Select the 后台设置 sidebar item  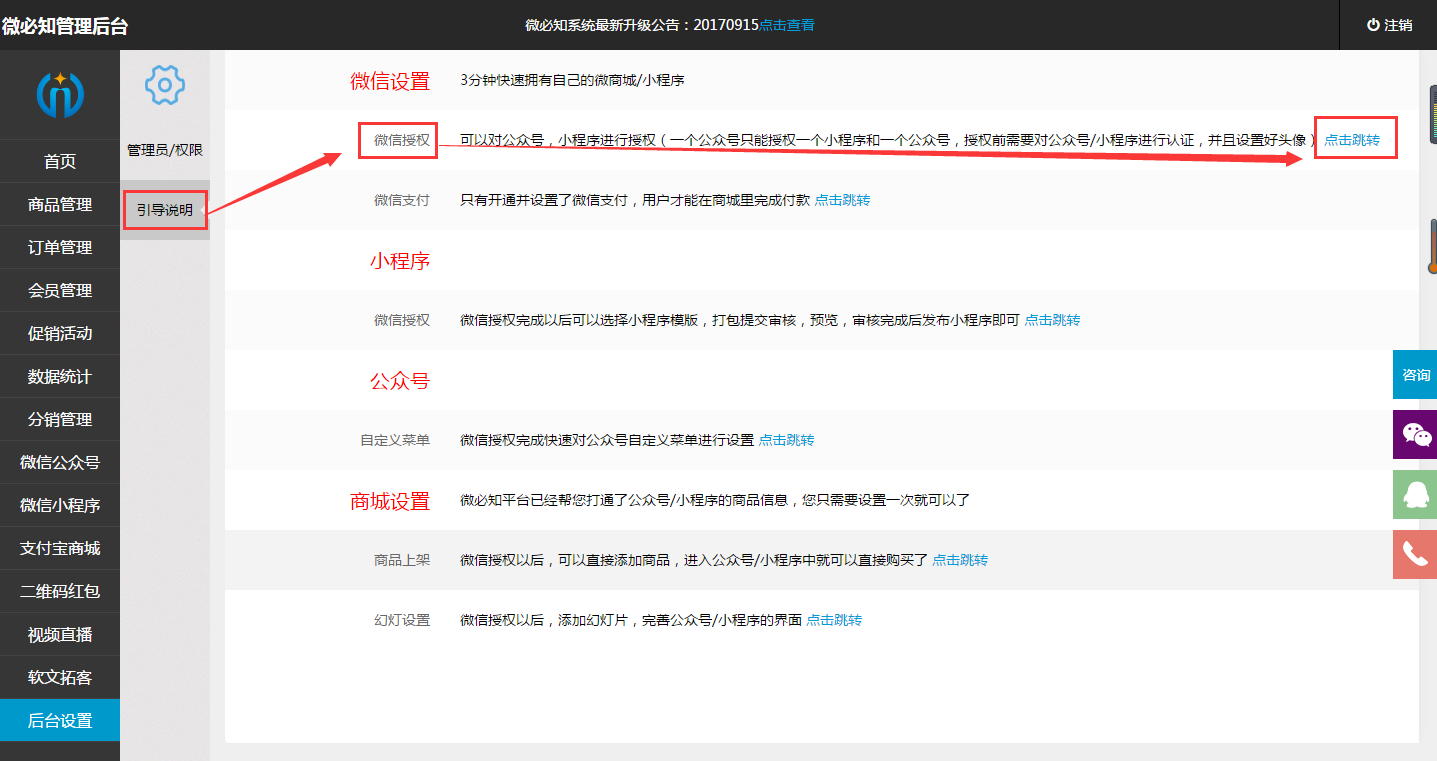[60, 721]
